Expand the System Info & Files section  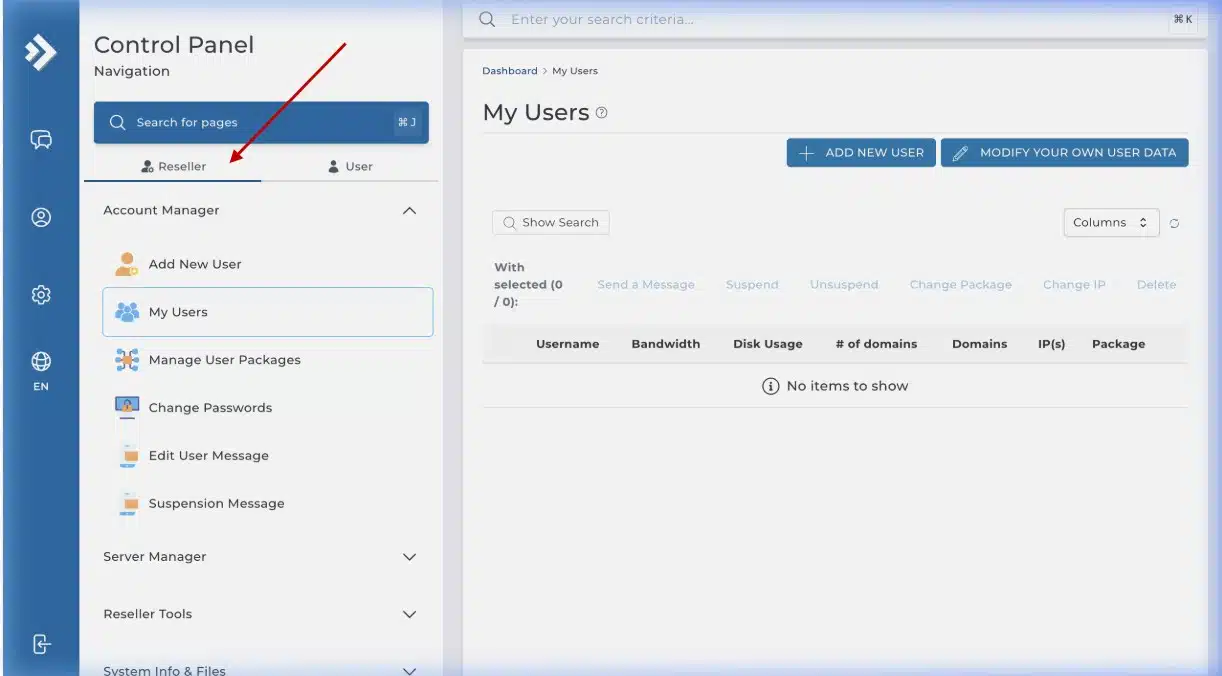point(409,671)
